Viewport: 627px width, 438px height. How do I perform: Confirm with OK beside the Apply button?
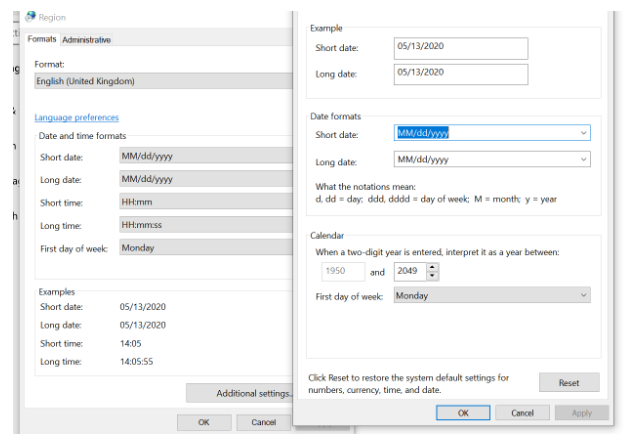(464, 412)
